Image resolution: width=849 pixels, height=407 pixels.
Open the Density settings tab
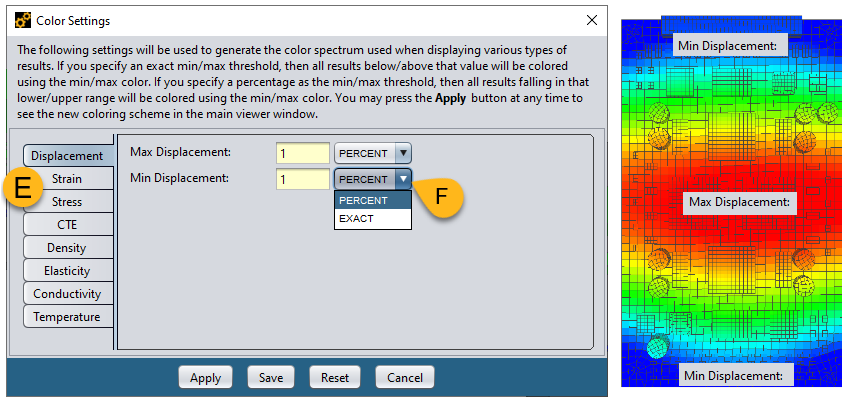pyautogui.click(x=67, y=248)
